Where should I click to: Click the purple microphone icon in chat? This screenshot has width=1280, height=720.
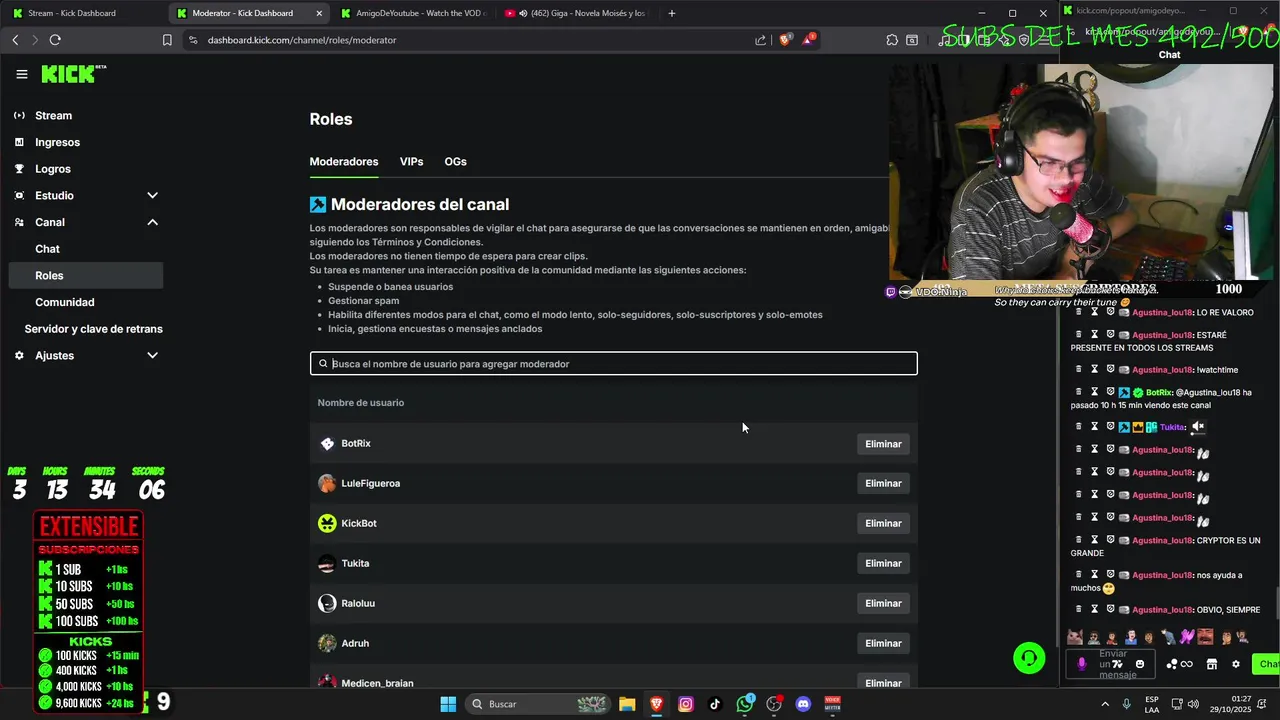tap(1081, 663)
